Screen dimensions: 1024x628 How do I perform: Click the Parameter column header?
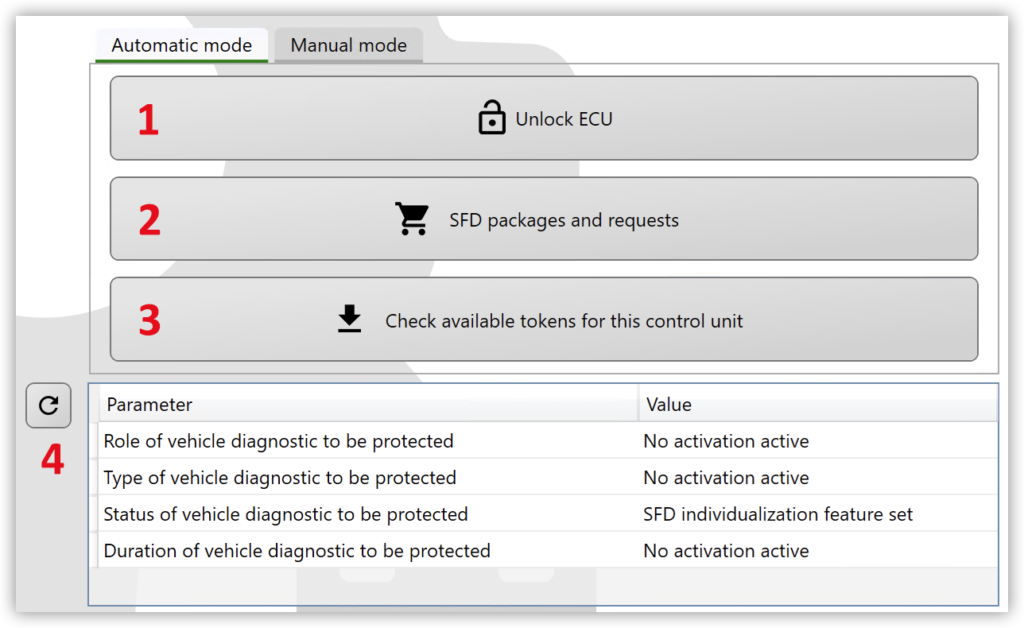click(x=150, y=405)
